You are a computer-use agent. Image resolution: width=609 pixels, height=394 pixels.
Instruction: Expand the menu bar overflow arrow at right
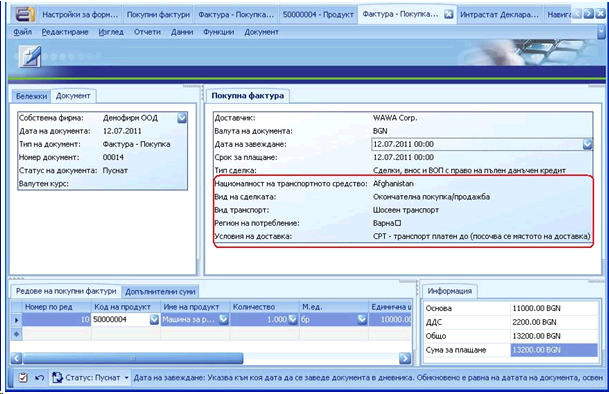pos(601,32)
